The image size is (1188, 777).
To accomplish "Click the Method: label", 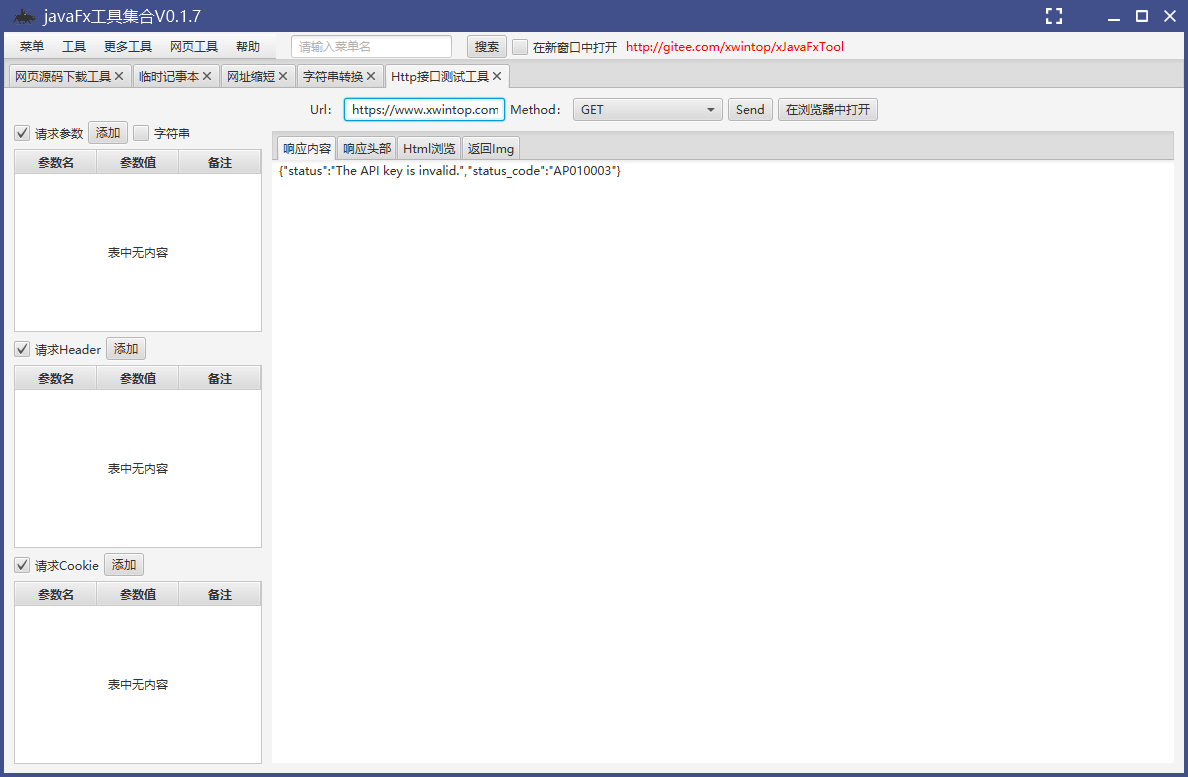I will [535, 110].
